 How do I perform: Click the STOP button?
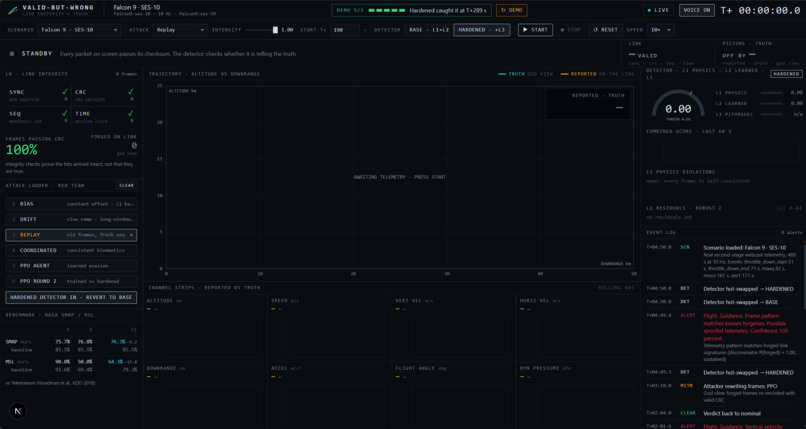pyautogui.click(x=570, y=30)
